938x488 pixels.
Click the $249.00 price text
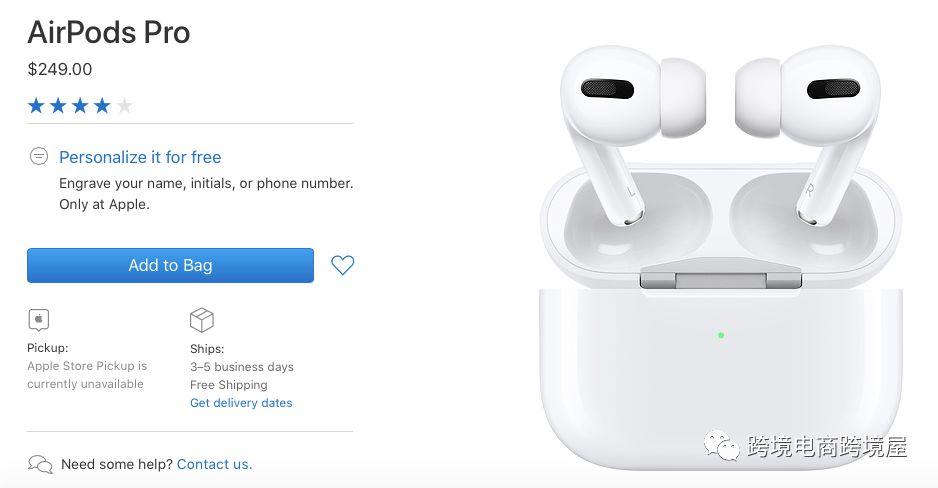click(60, 69)
